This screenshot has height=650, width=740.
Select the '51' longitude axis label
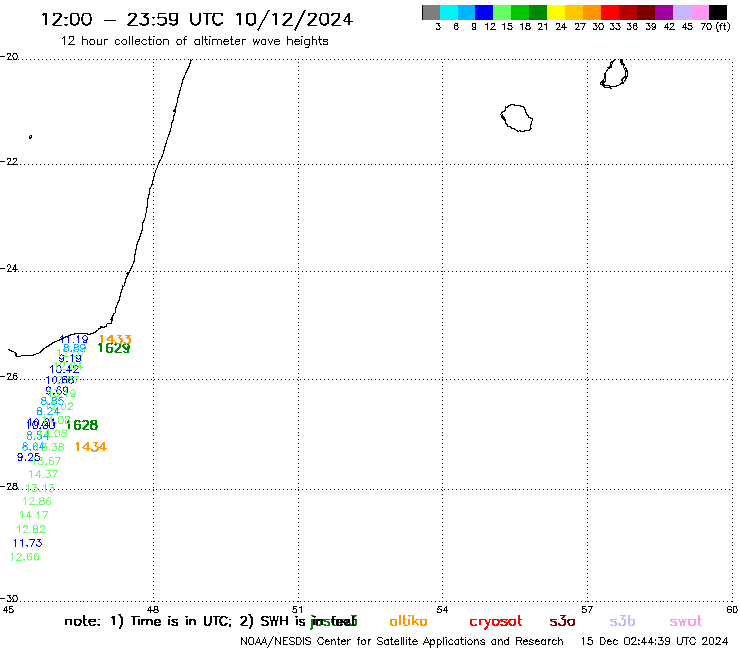[x=297, y=609]
